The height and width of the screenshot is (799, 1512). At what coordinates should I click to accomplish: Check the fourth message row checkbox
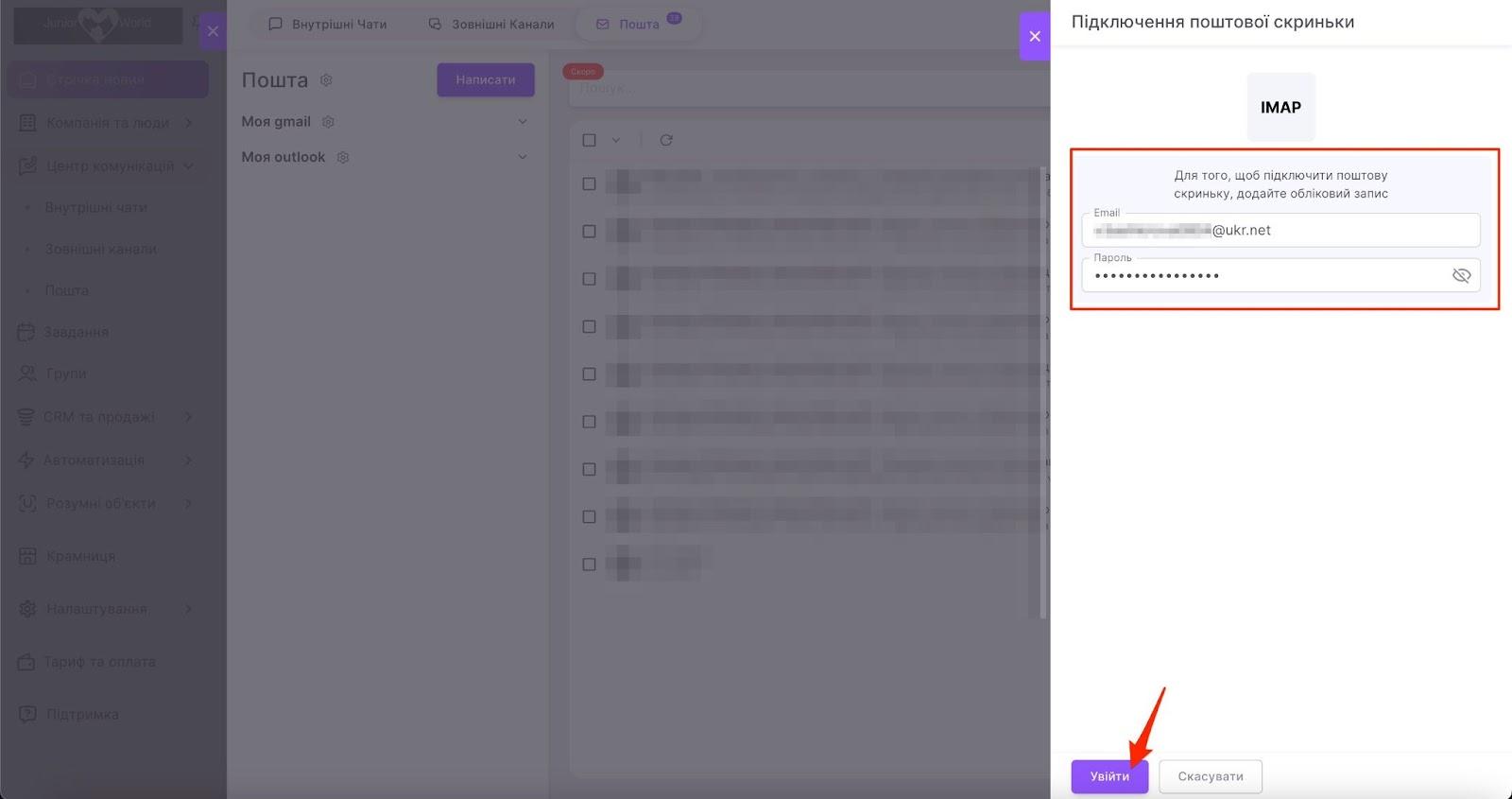(x=589, y=326)
